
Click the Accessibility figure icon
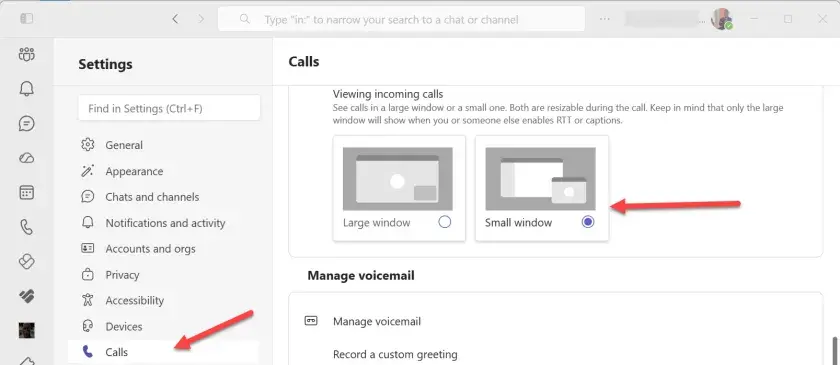[87, 300]
